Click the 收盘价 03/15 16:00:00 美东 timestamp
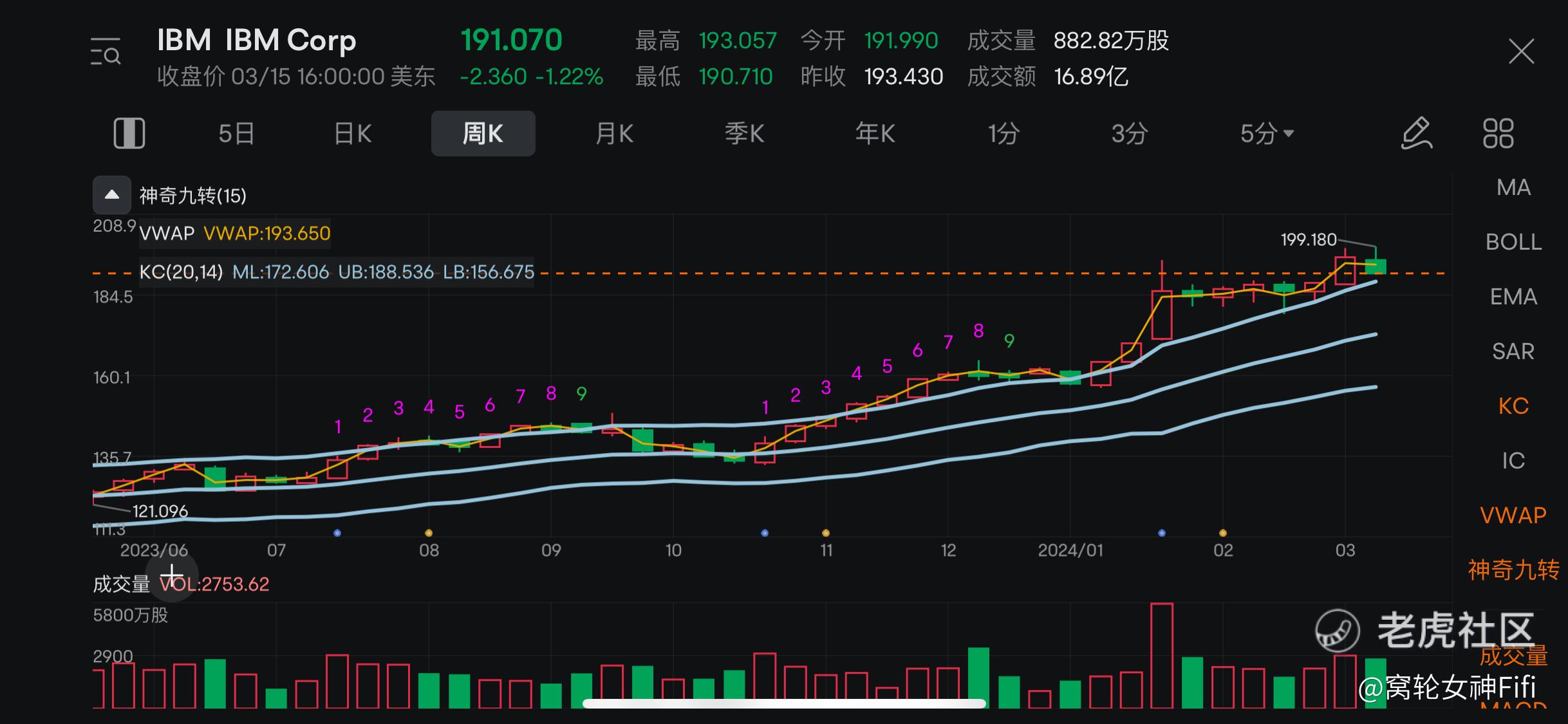 pos(296,77)
